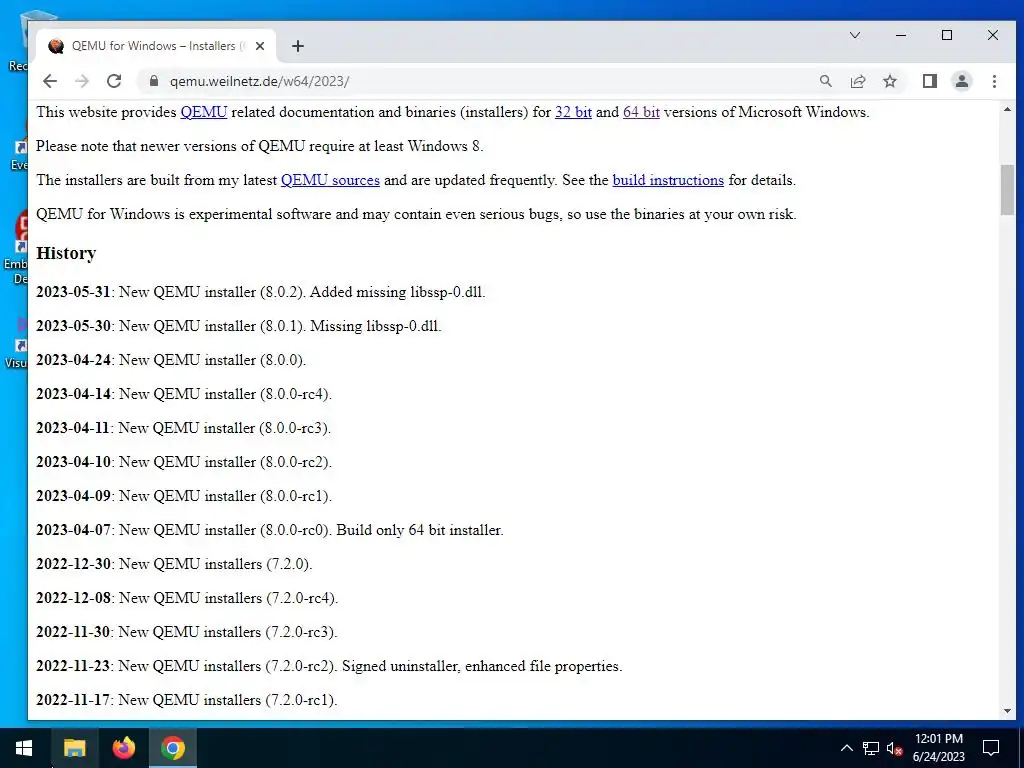
Task: Open the Chrome zoom/search magnifier icon
Action: pyautogui.click(x=825, y=81)
